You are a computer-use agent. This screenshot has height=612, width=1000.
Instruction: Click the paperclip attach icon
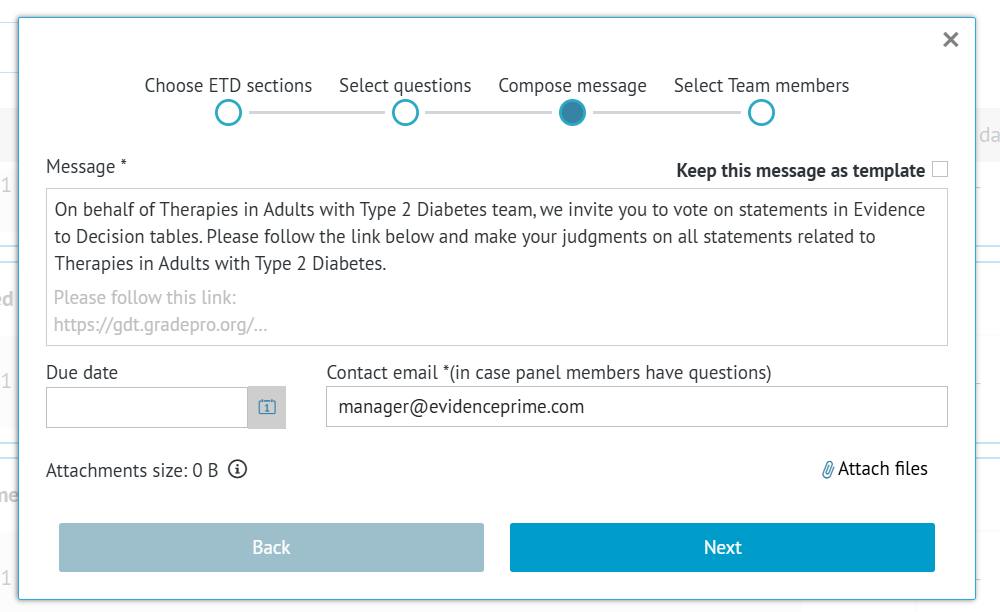(x=828, y=469)
